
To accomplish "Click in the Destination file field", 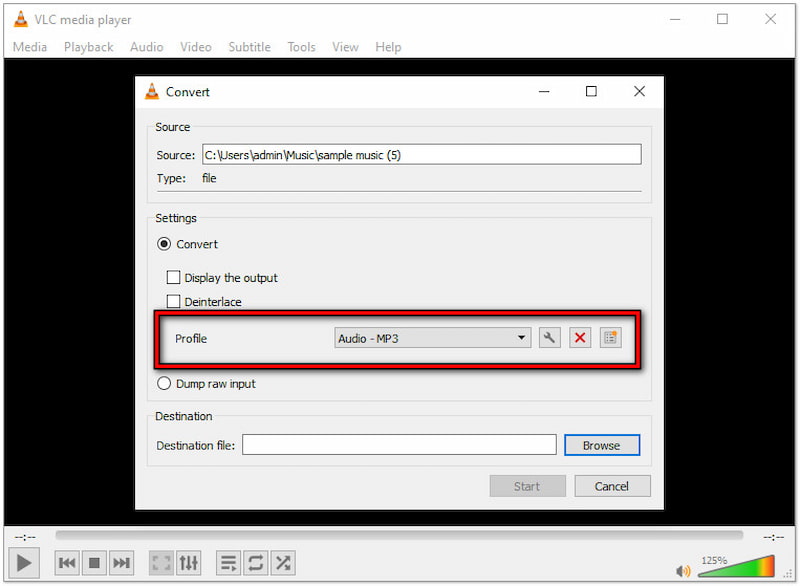I will tap(399, 445).
